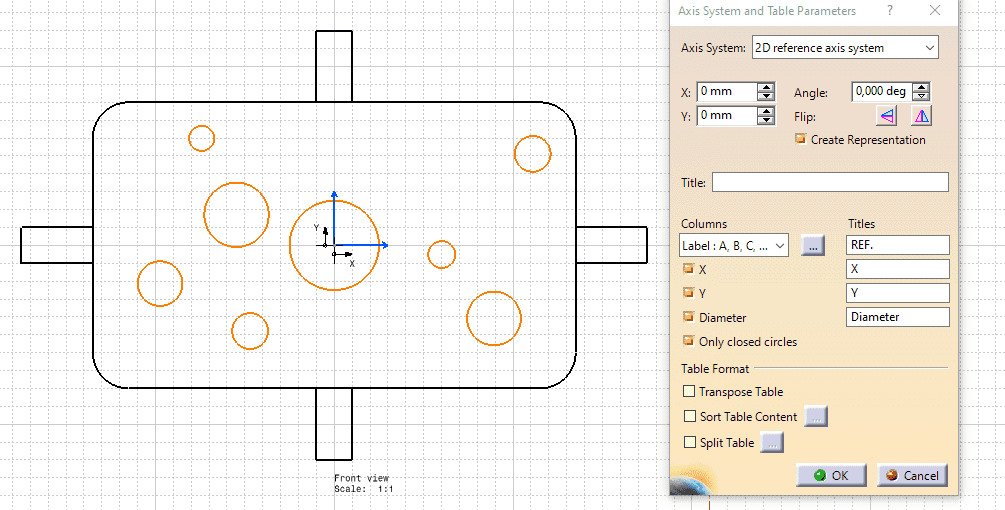Edit the X column title field

[x=897, y=269]
